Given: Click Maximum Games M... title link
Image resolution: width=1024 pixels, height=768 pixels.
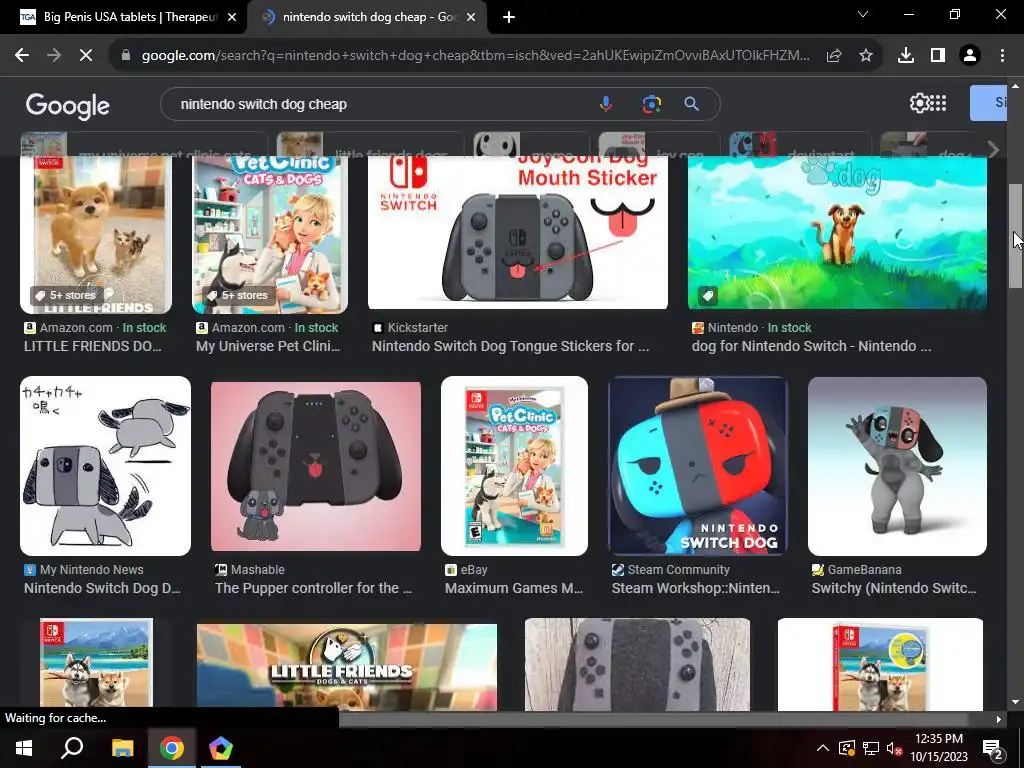Looking at the screenshot, I should (514, 588).
